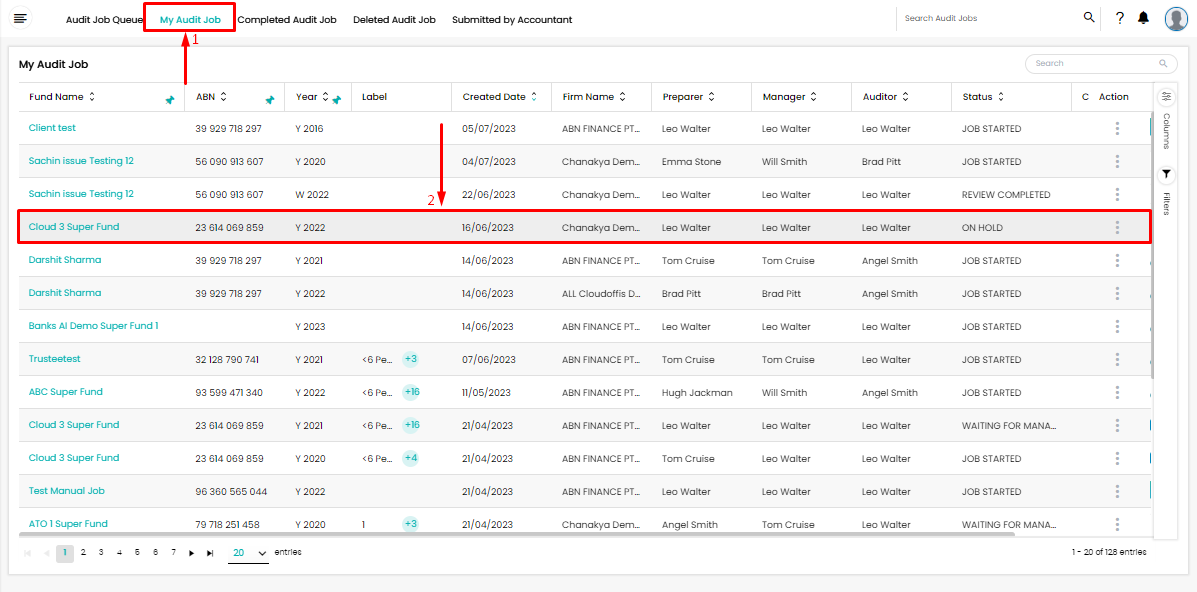Sort by Manager using its sort arrows
The image size is (1197, 592).
814,97
